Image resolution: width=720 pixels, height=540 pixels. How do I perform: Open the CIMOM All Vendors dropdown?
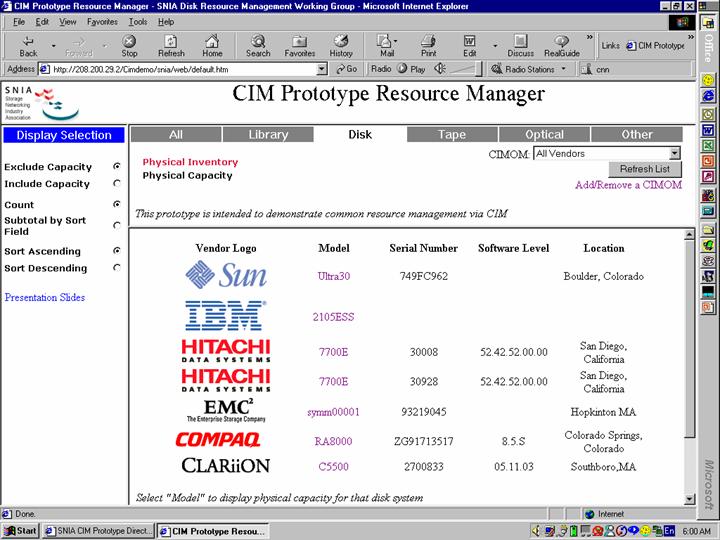pyautogui.click(x=607, y=154)
